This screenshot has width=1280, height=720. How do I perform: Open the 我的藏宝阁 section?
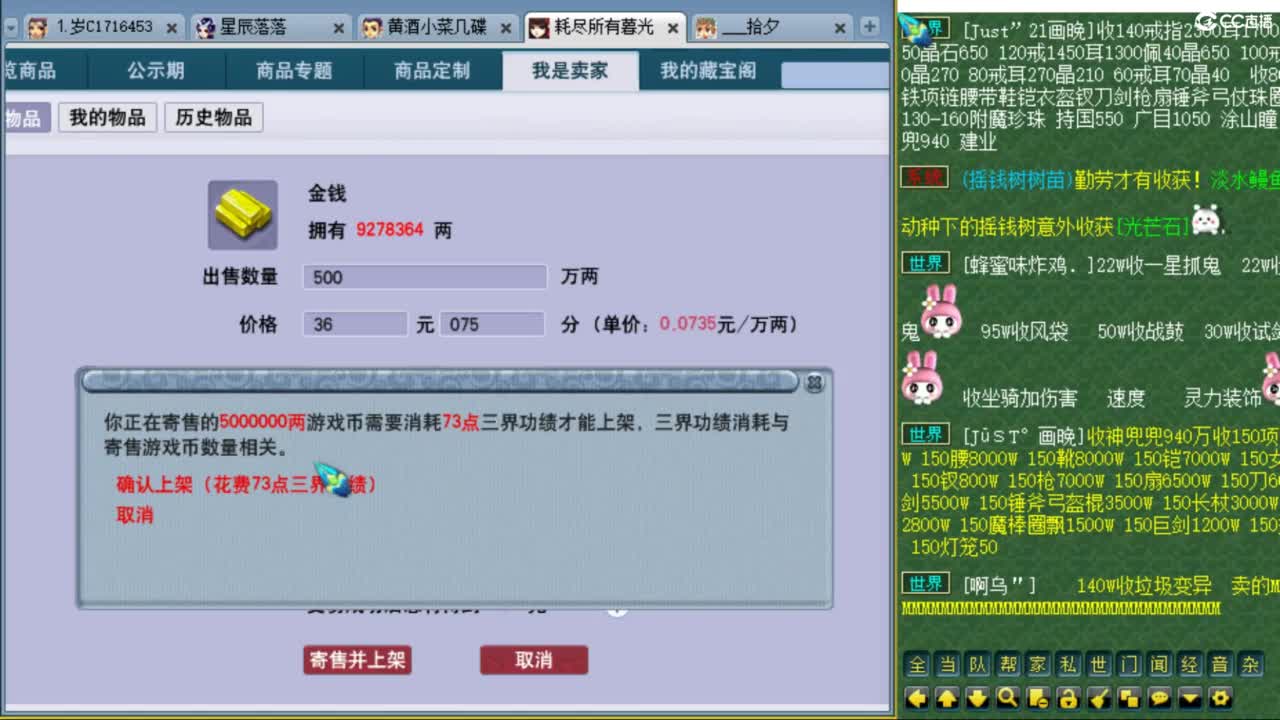(x=708, y=71)
